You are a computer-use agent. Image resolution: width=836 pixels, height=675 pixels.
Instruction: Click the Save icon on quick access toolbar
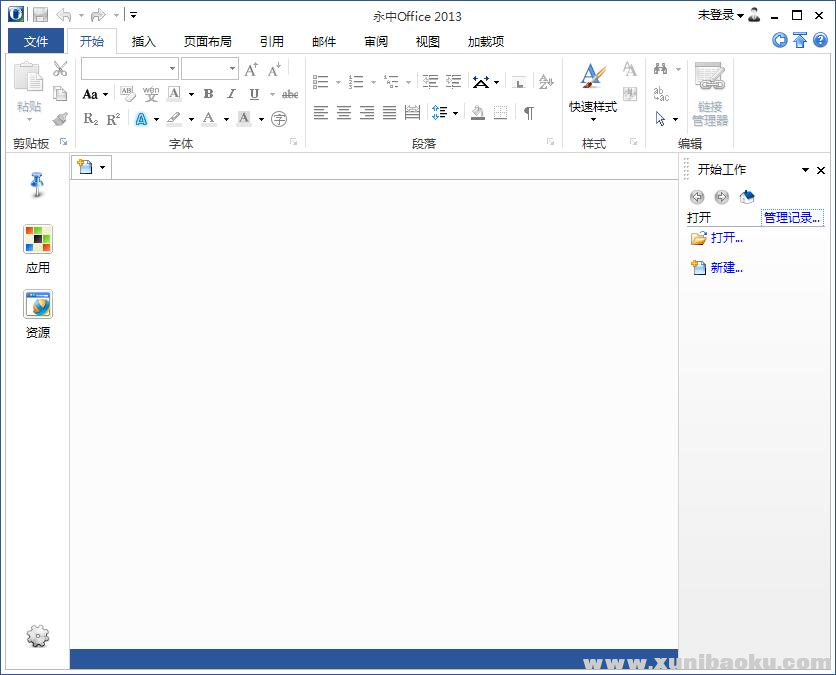(40, 15)
